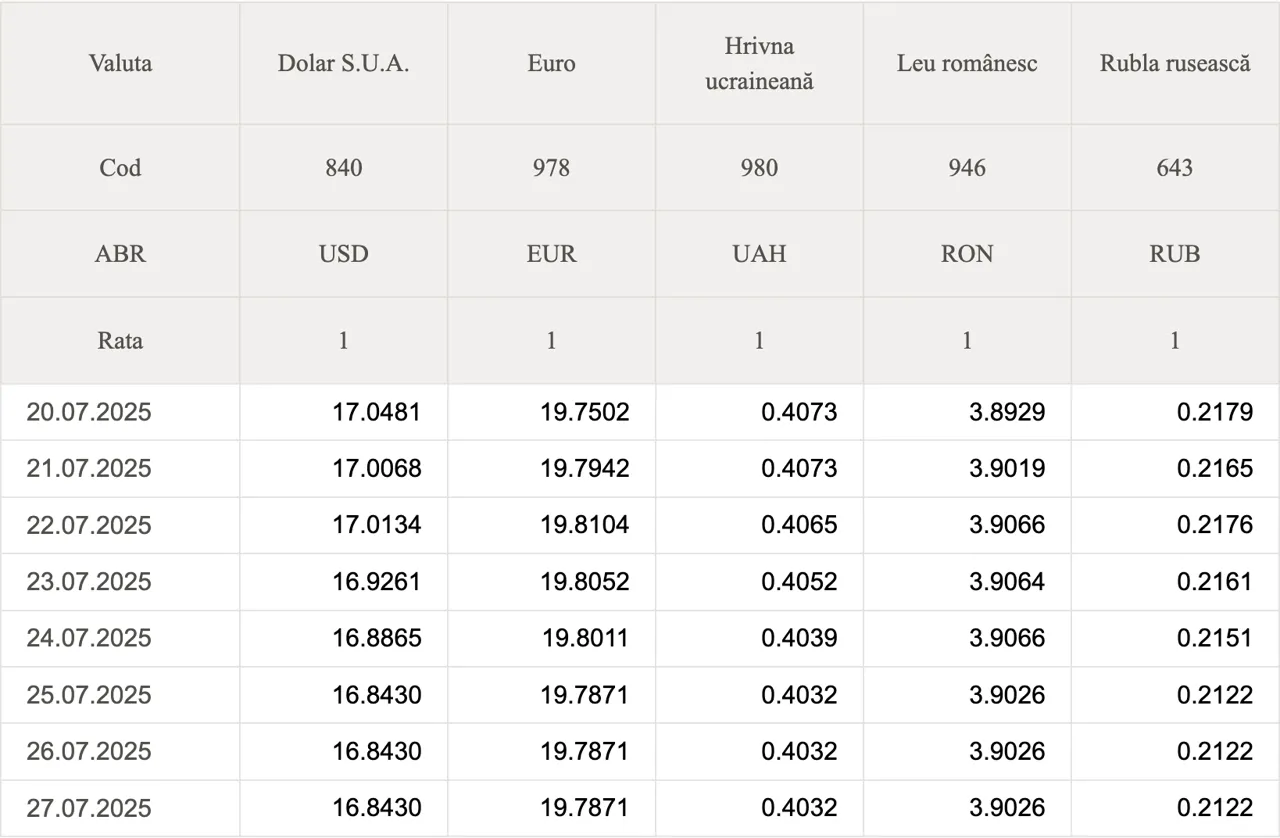Select the 20.07.2025 date row
This screenshot has width=1280, height=838.
click(640, 412)
